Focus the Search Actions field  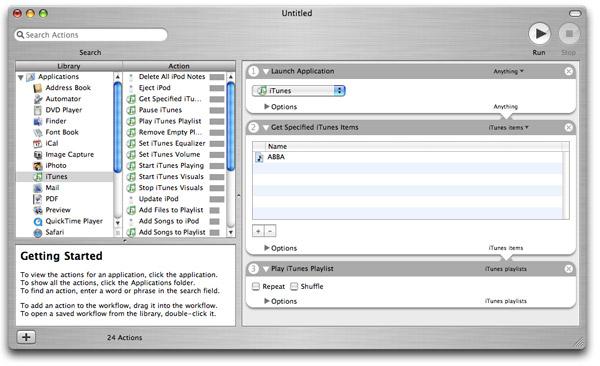91,35
